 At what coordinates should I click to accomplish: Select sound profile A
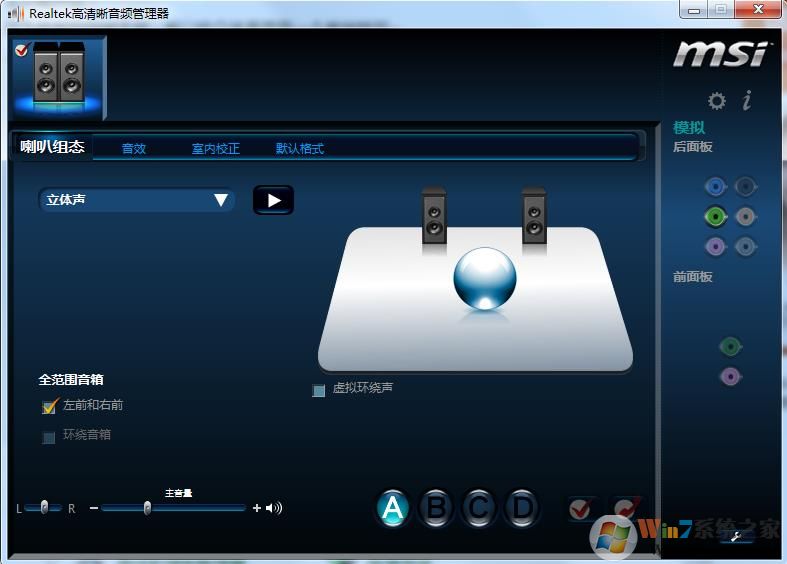392,508
